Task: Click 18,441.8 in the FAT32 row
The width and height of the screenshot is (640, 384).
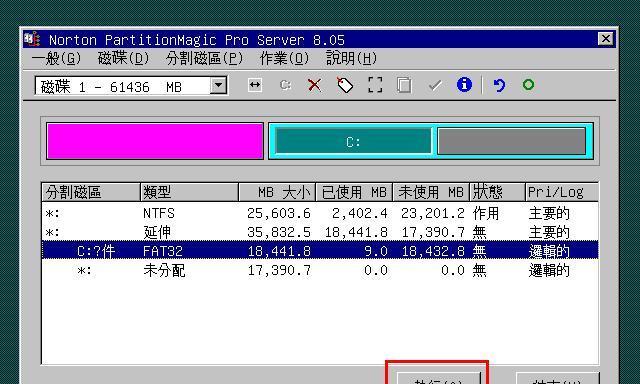Action: (279, 251)
